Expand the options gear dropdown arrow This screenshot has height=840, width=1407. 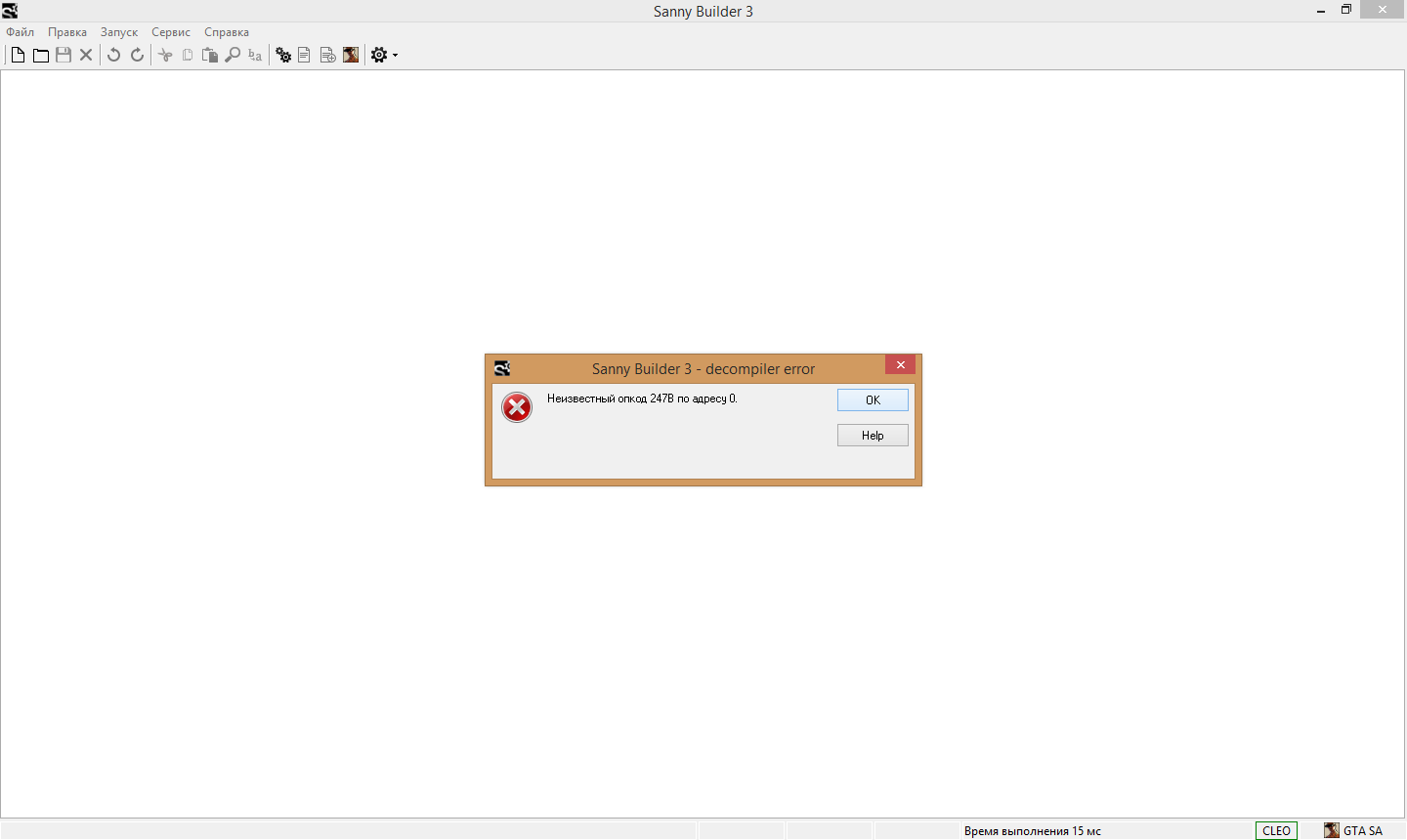(x=395, y=56)
